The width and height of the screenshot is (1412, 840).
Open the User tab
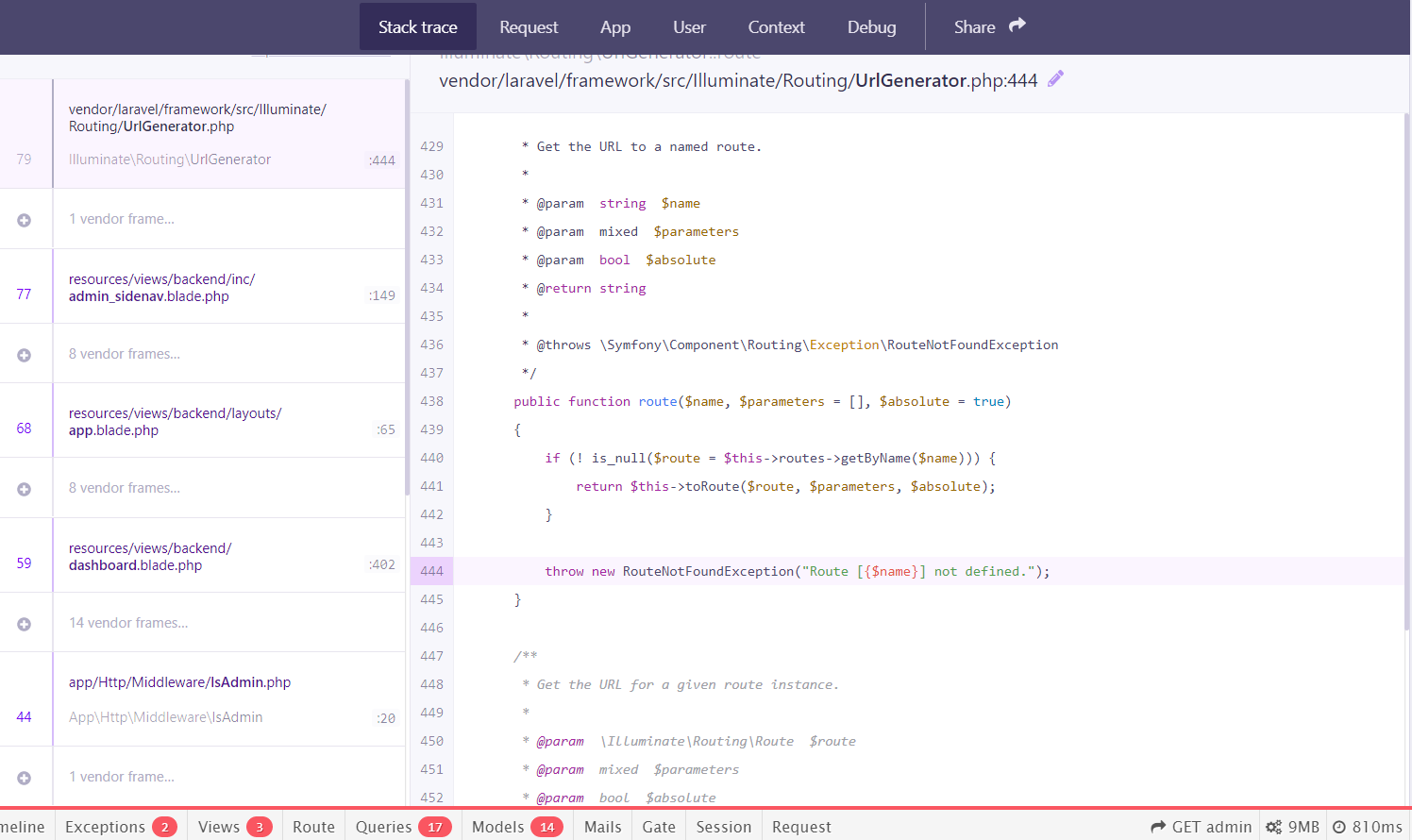(x=689, y=27)
